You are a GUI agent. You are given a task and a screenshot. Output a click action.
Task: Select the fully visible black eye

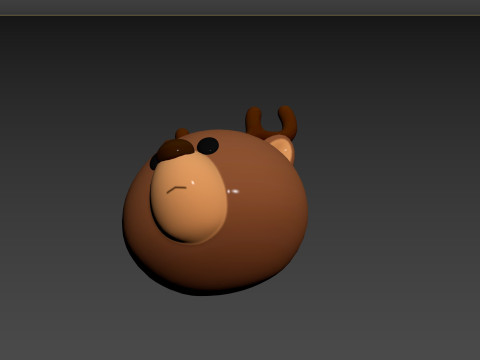coord(208,146)
